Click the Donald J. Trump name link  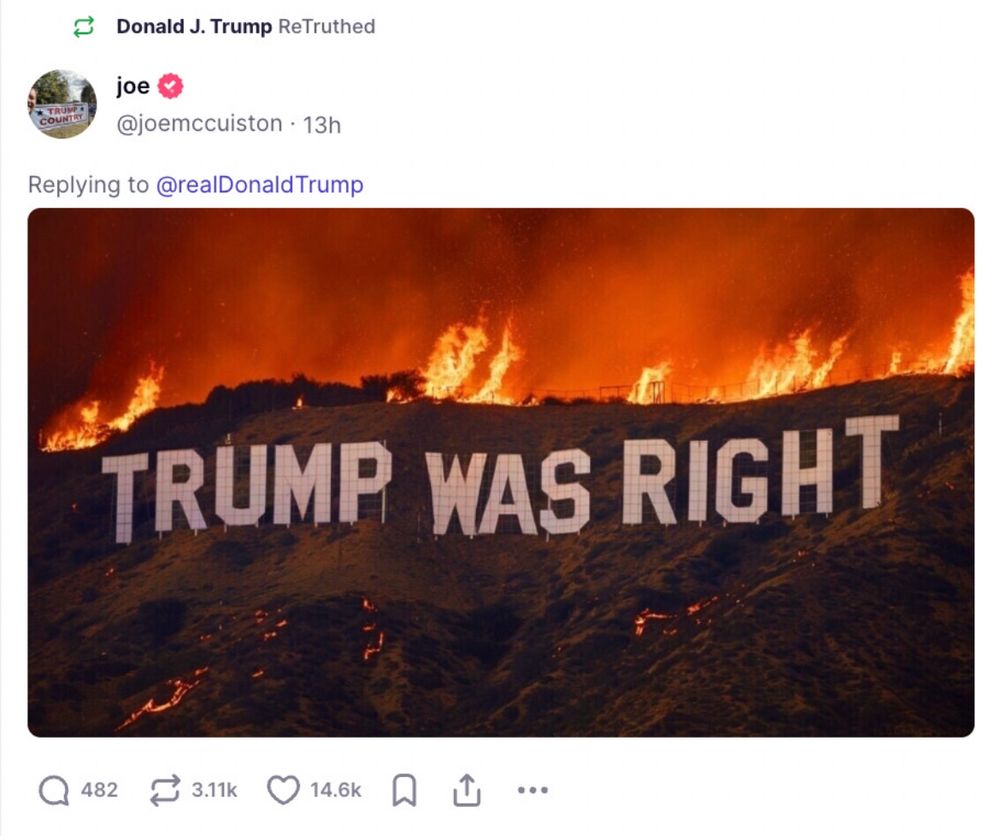point(194,27)
